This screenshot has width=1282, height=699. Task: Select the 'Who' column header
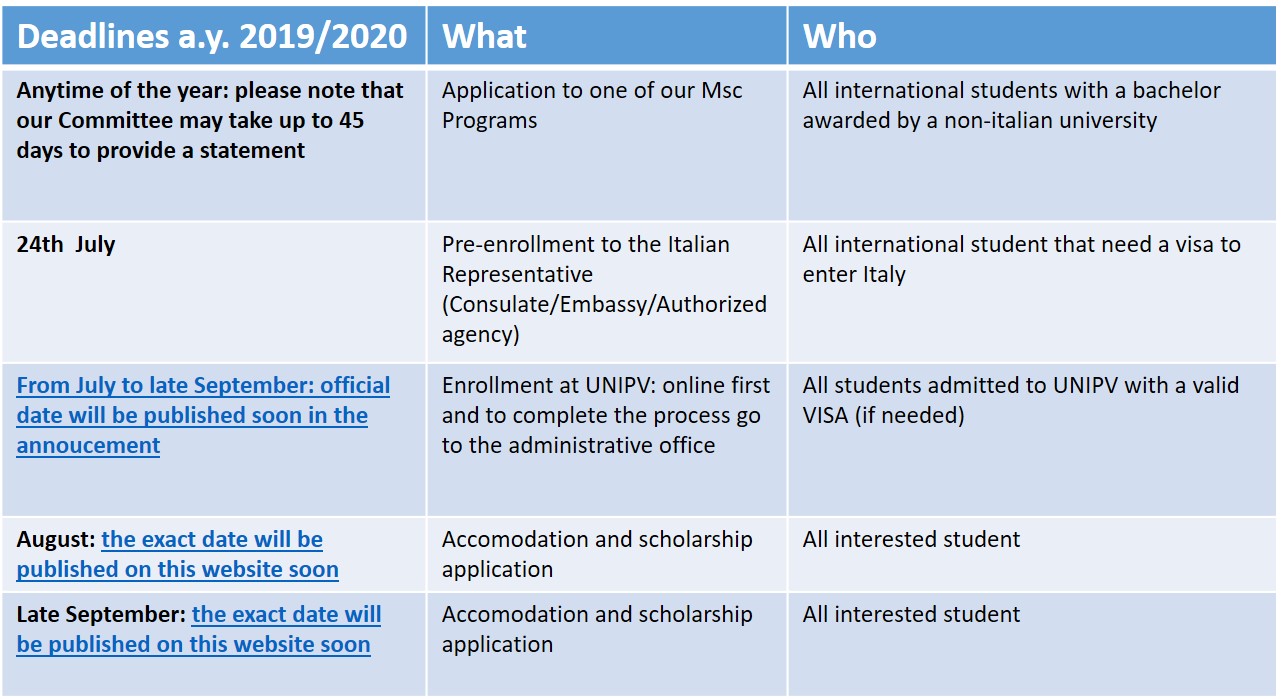coord(1033,36)
